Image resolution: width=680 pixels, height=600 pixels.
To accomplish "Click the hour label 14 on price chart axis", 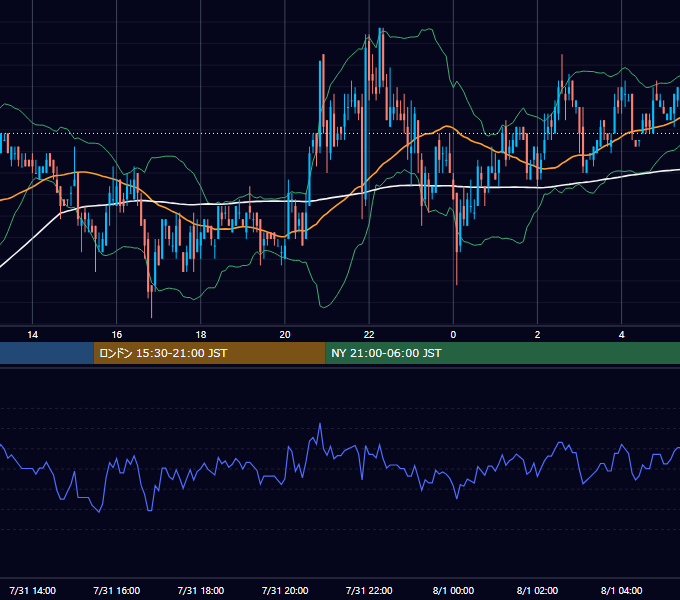I will pyautogui.click(x=33, y=335).
